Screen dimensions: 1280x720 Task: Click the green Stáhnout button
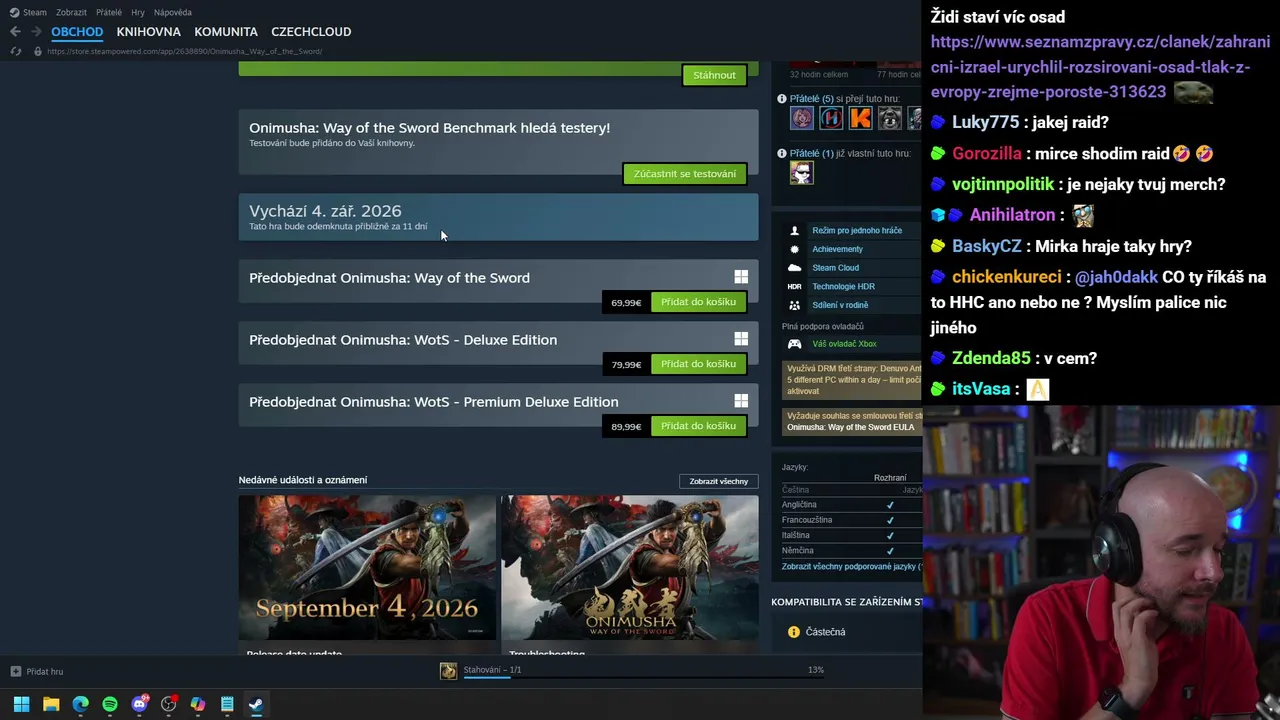714,75
